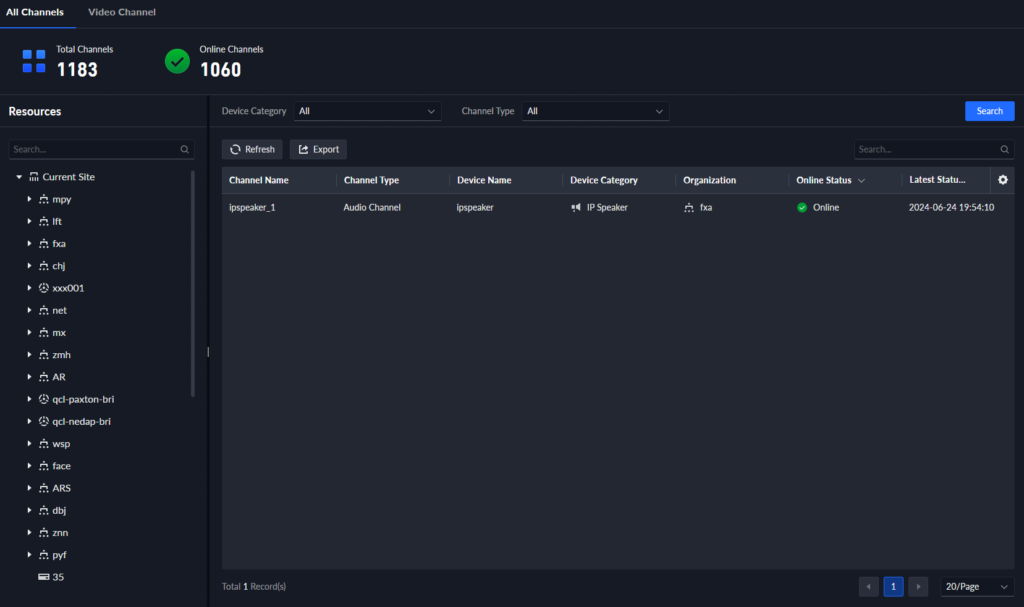Click the green Online Channels checkmark icon

(177, 61)
